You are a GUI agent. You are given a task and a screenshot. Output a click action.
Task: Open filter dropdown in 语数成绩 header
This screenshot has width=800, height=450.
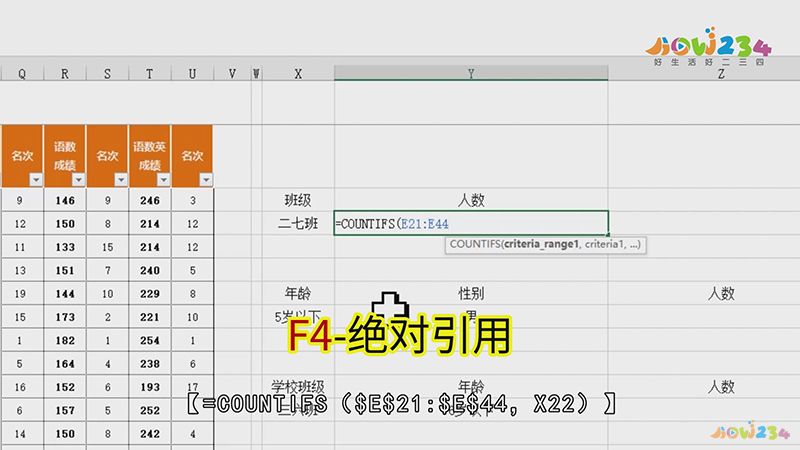tap(78, 180)
